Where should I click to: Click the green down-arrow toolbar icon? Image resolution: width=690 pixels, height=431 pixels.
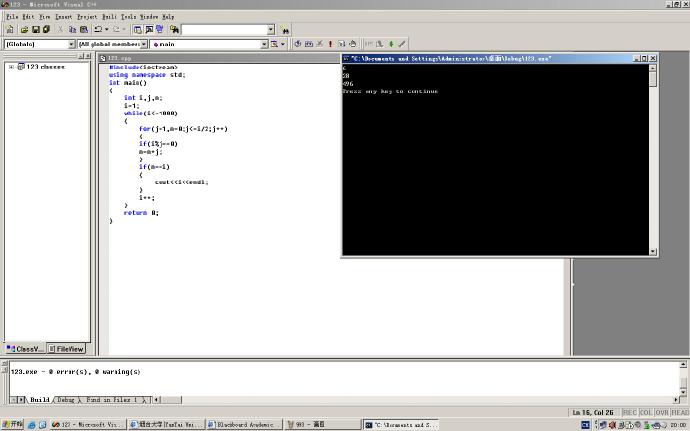pos(391,44)
